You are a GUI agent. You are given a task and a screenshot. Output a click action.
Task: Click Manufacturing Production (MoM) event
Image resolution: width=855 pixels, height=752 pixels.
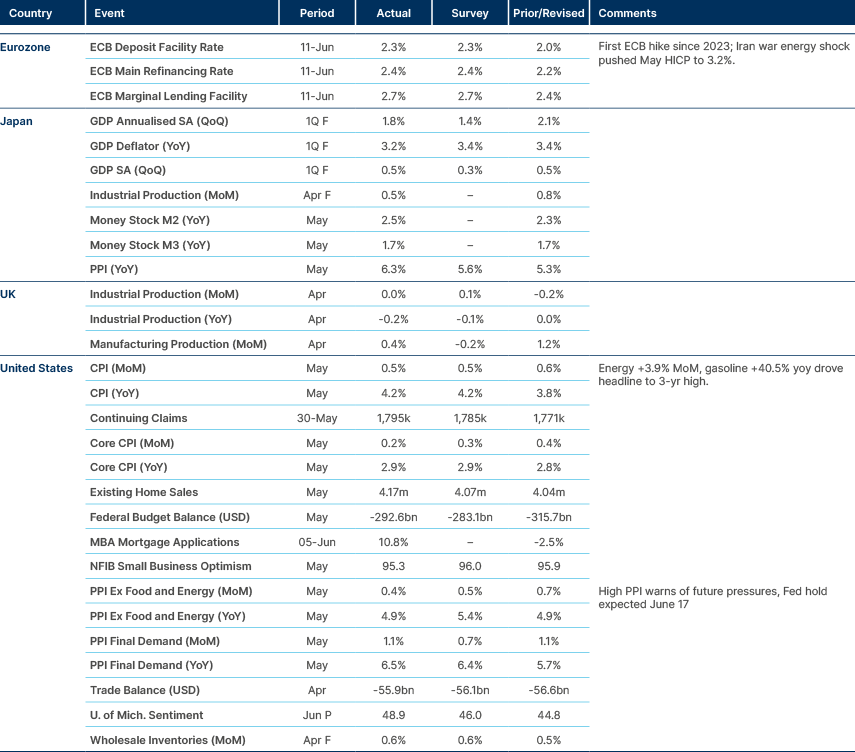point(178,344)
